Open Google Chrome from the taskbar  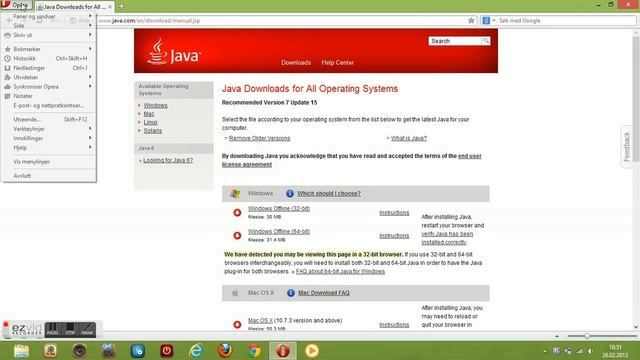pos(254,351)
